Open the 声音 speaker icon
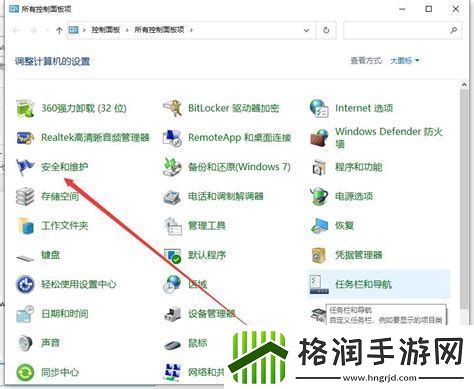 tap(25, 343)
